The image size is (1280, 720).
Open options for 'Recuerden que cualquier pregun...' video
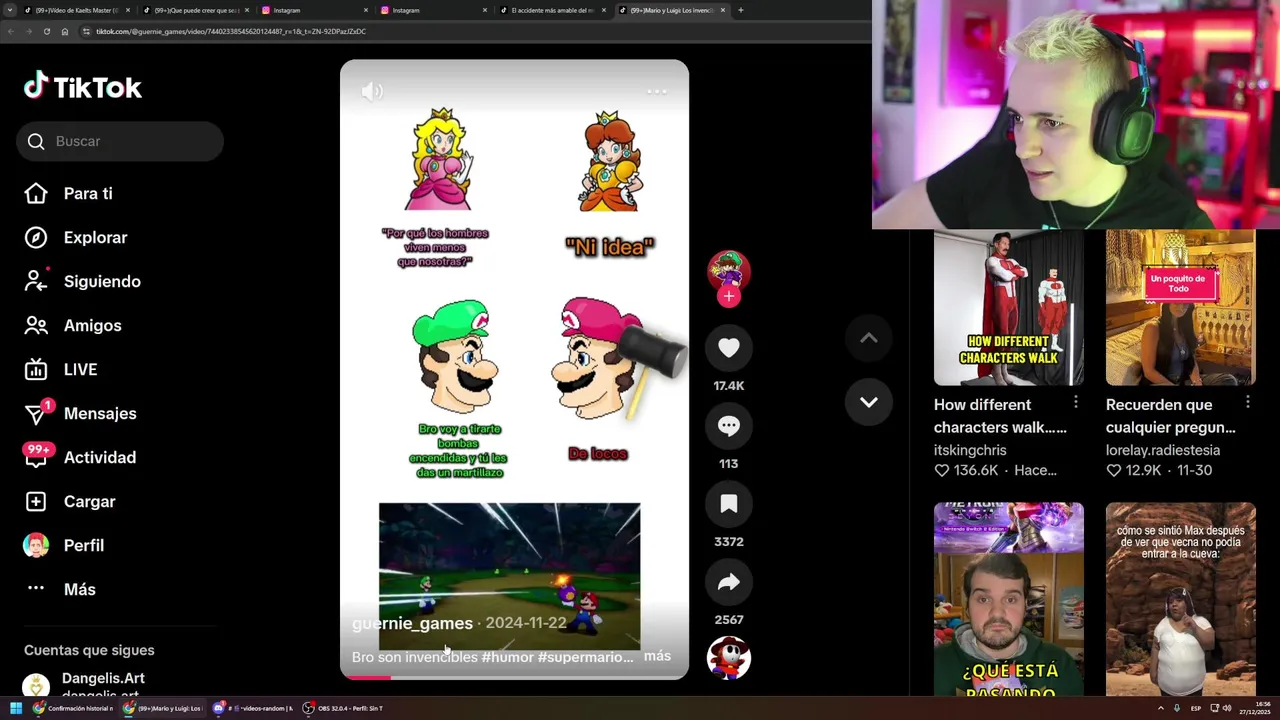(1247, 402)
